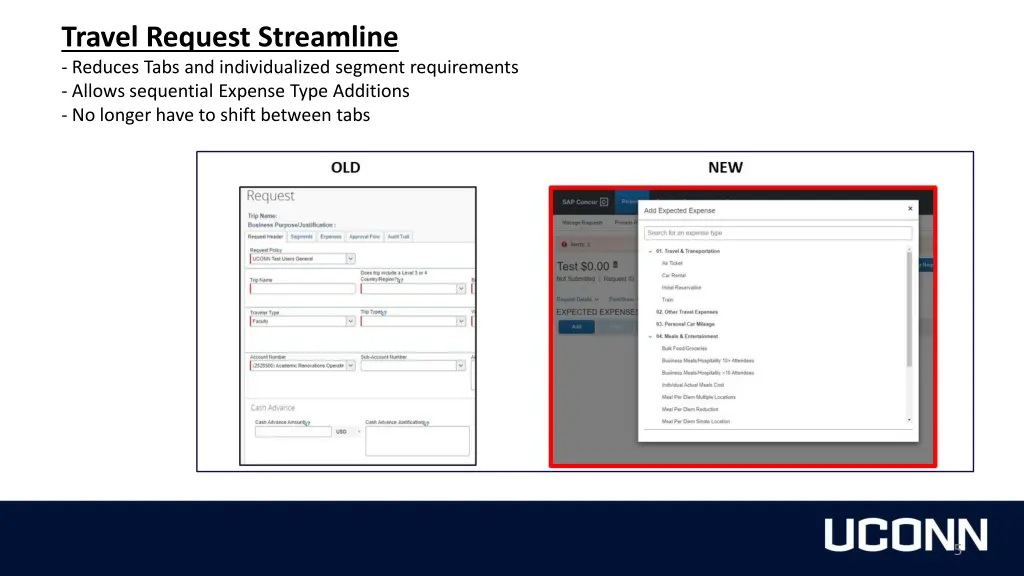Select Individual Actual Meals Cost
This screenshot has height=576, width=1024.
(x=692, y=385)
